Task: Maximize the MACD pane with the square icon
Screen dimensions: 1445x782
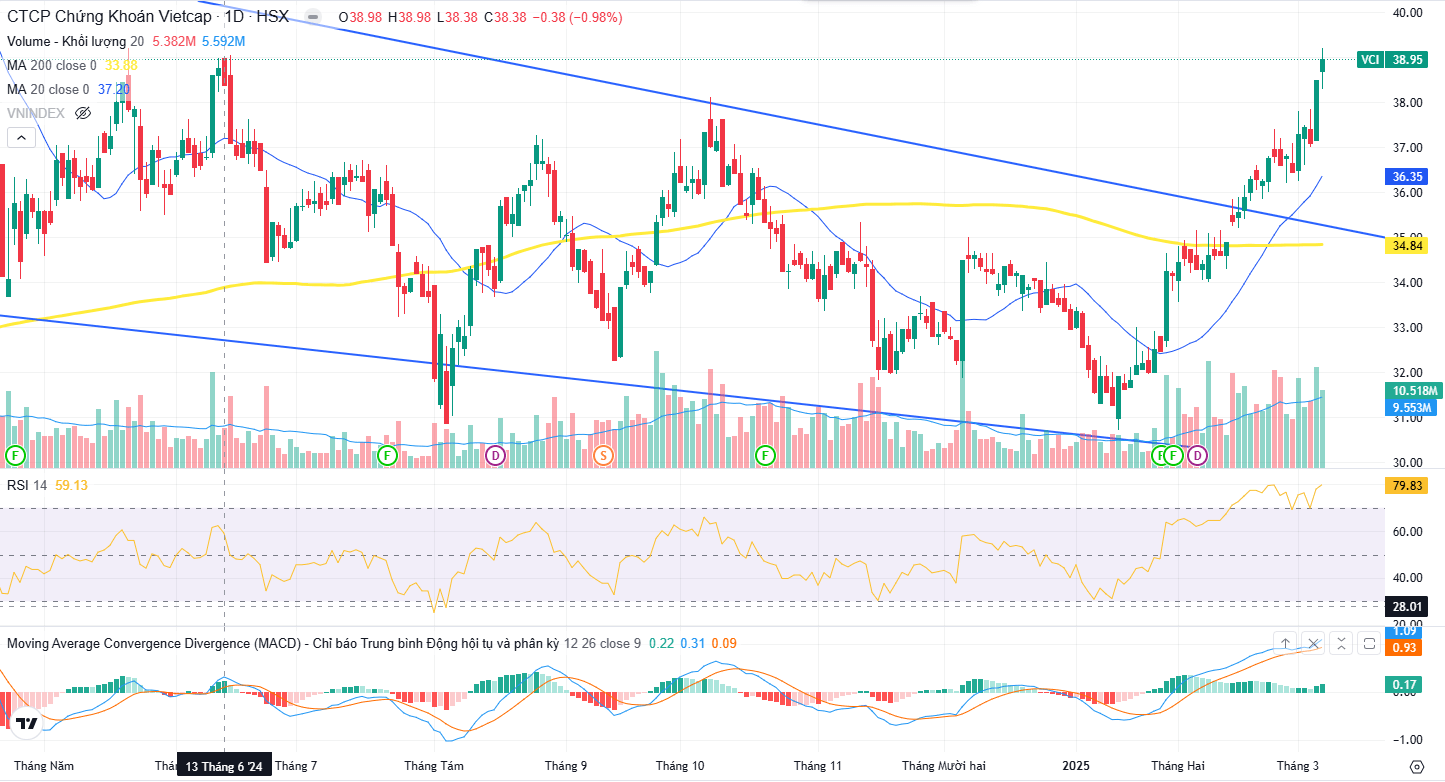Action: pos(1370,643)
